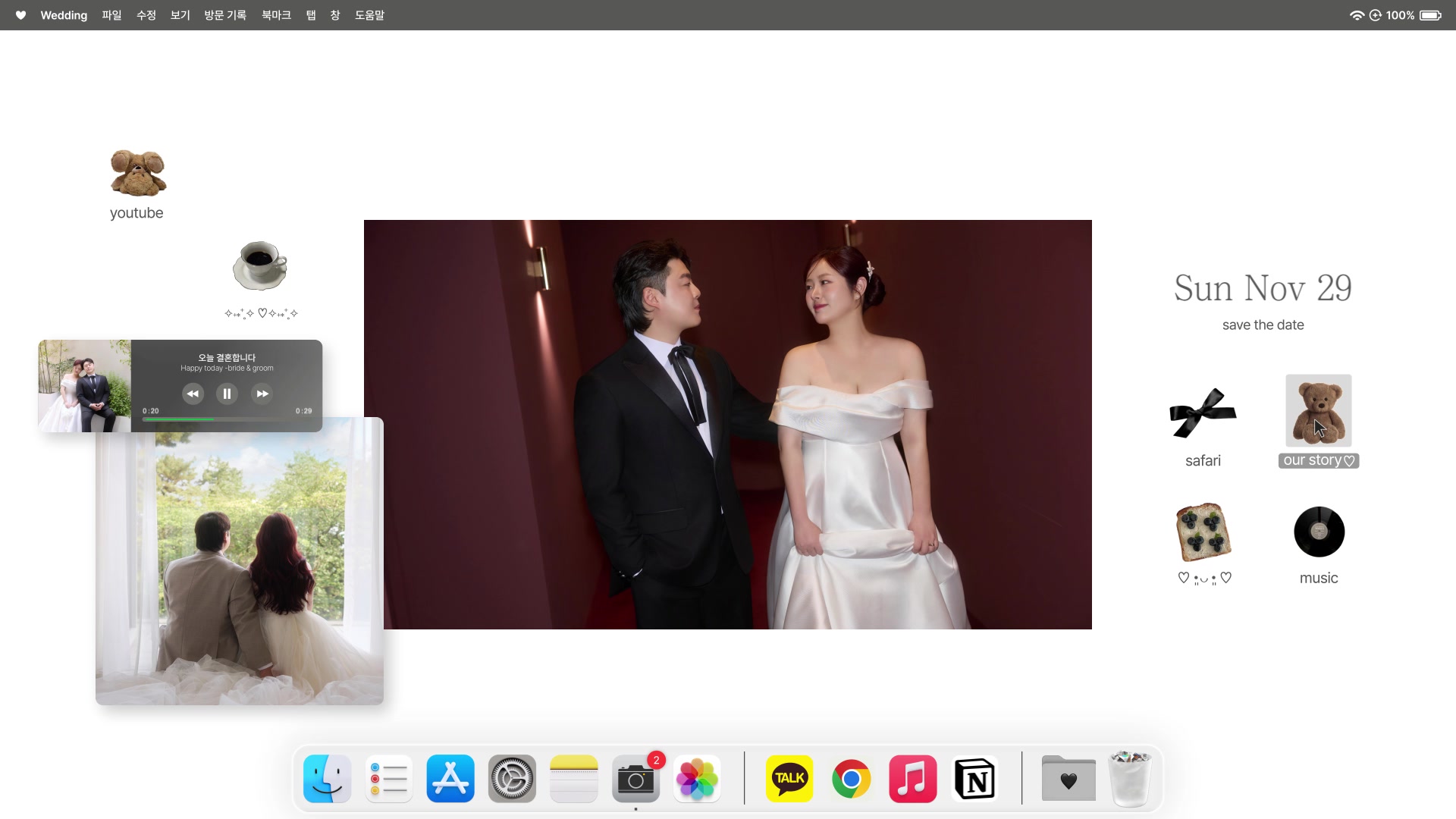The image size is (1456, 819).
Task: Click the save the date text
Action: click(1263, 325)
